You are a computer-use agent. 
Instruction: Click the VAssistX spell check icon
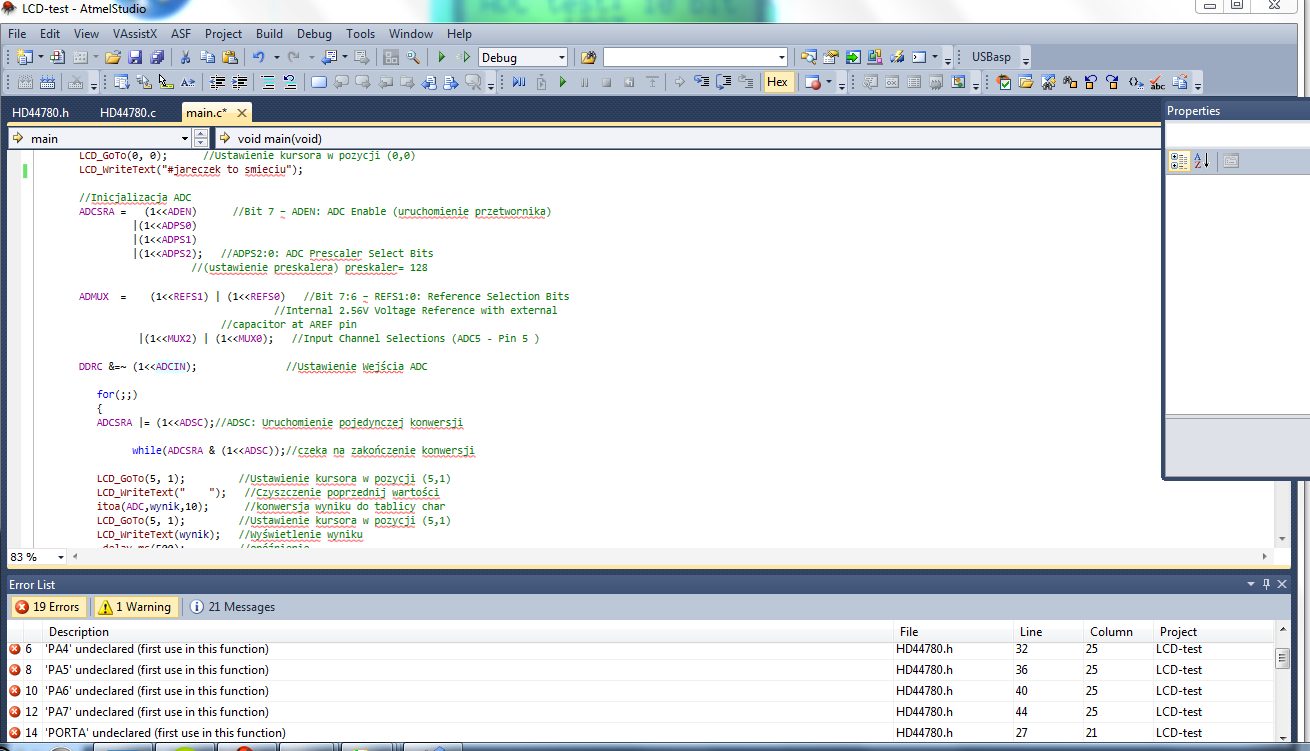[x=1157, y=82]
